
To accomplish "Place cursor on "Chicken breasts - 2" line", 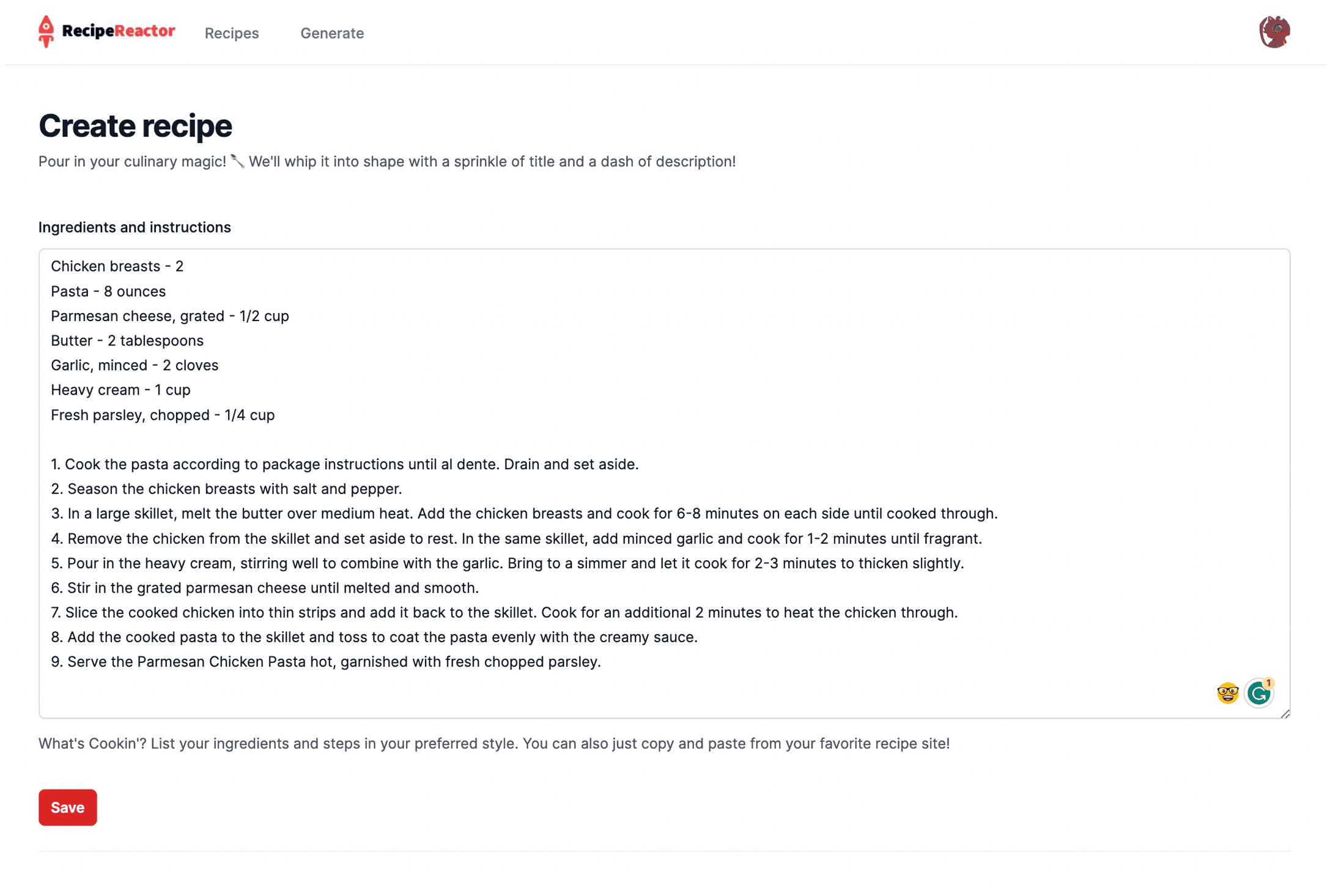I will point(117,266).
